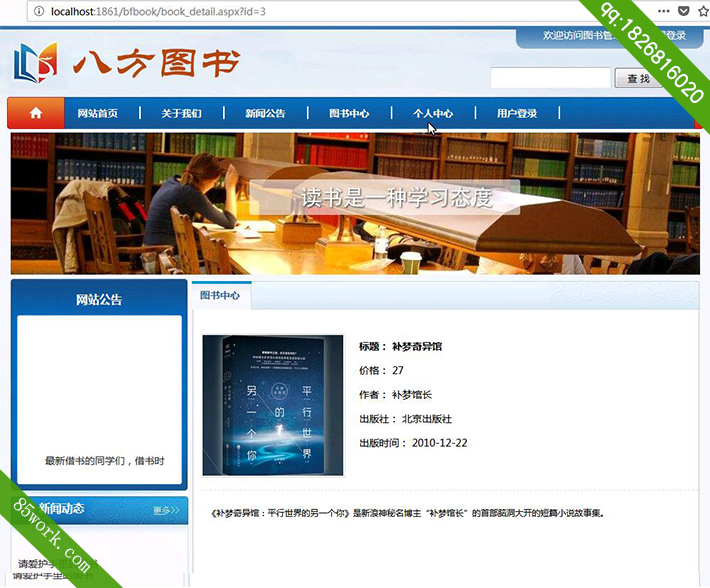Click the orange home icon in navigation bar
The height and width of the screenshot is (588, 710).
(36, 113)
